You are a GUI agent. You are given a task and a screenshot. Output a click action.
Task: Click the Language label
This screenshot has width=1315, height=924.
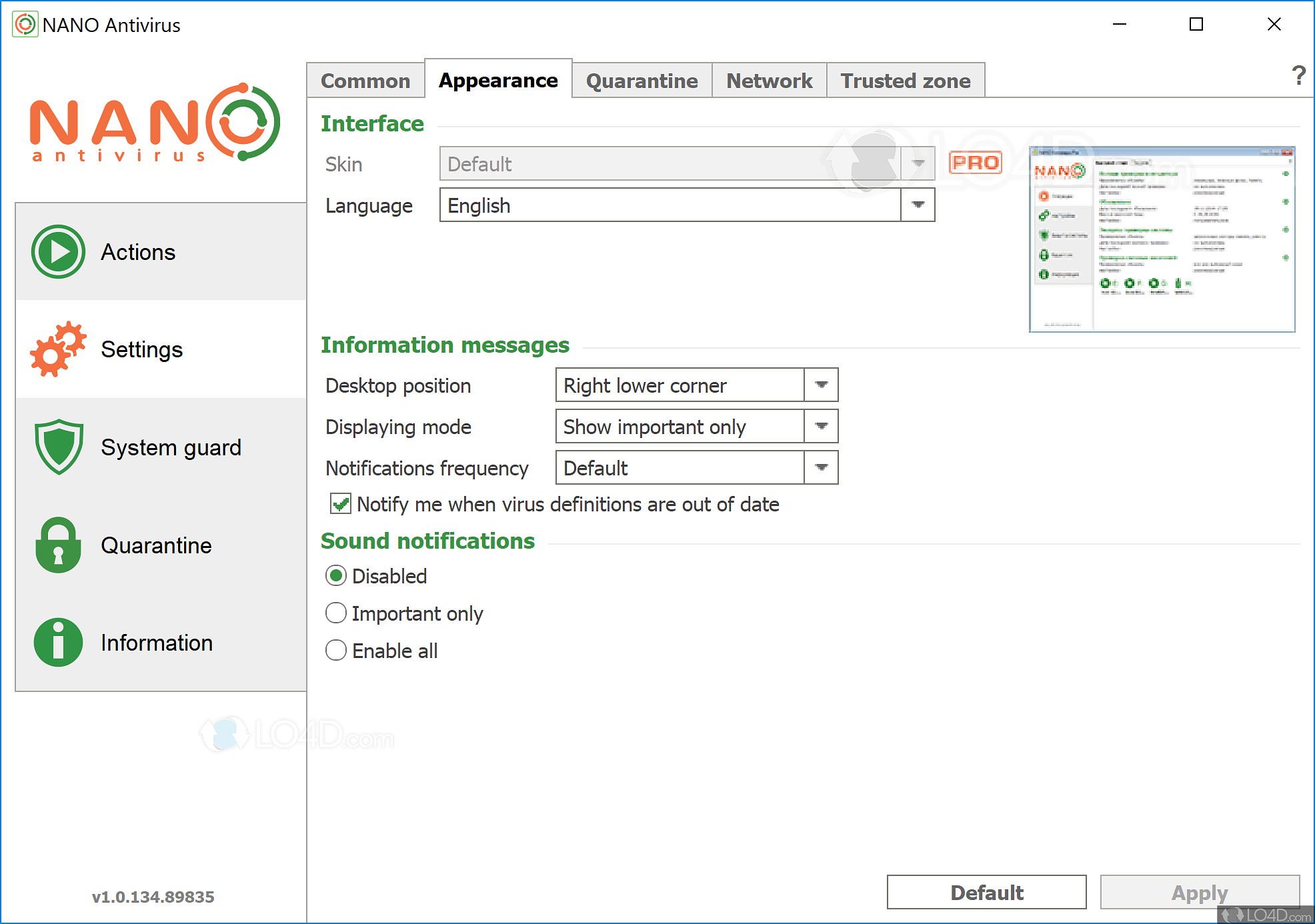point(369,205)
